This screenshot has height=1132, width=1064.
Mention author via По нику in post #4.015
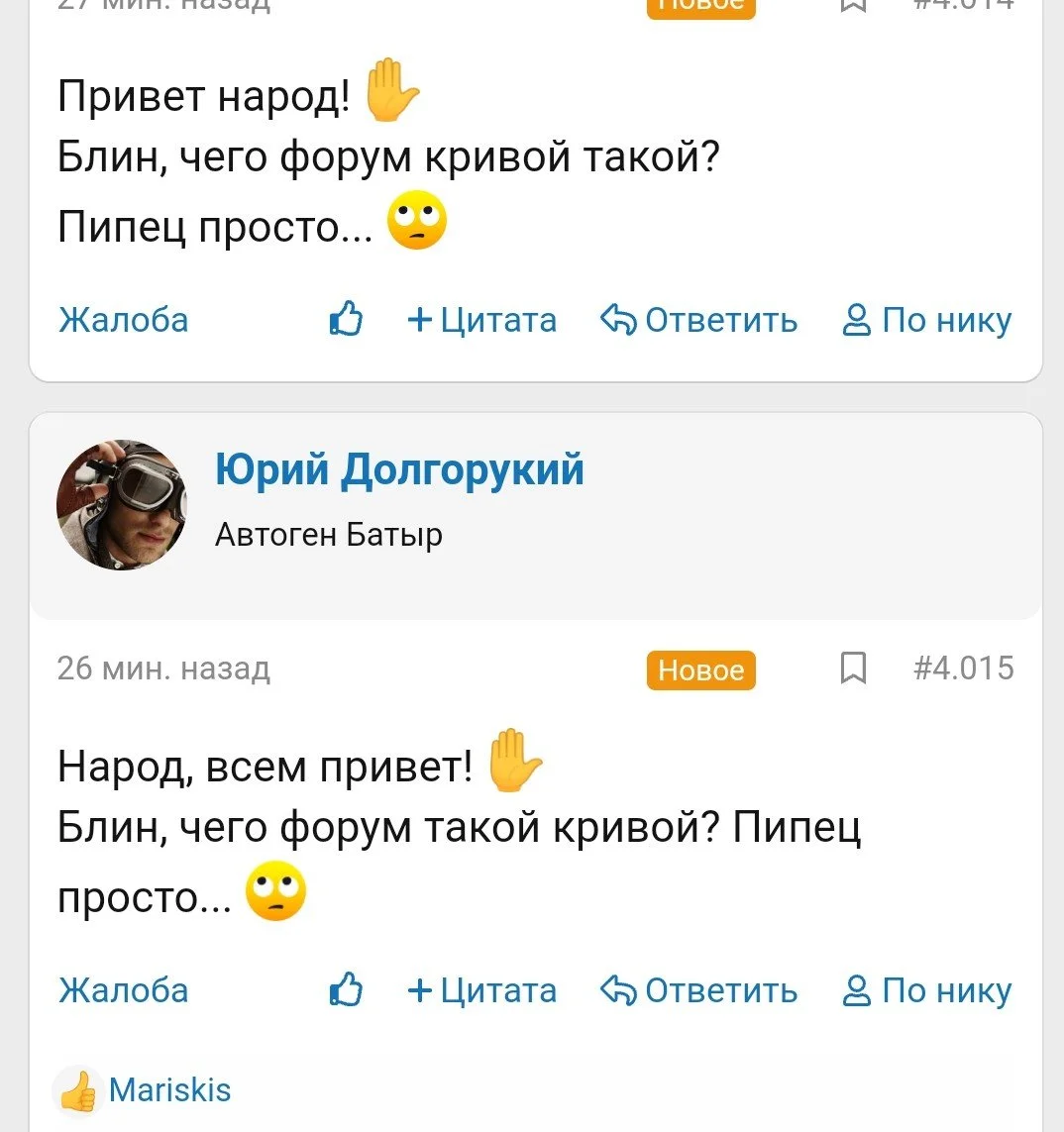pos(927,990)
